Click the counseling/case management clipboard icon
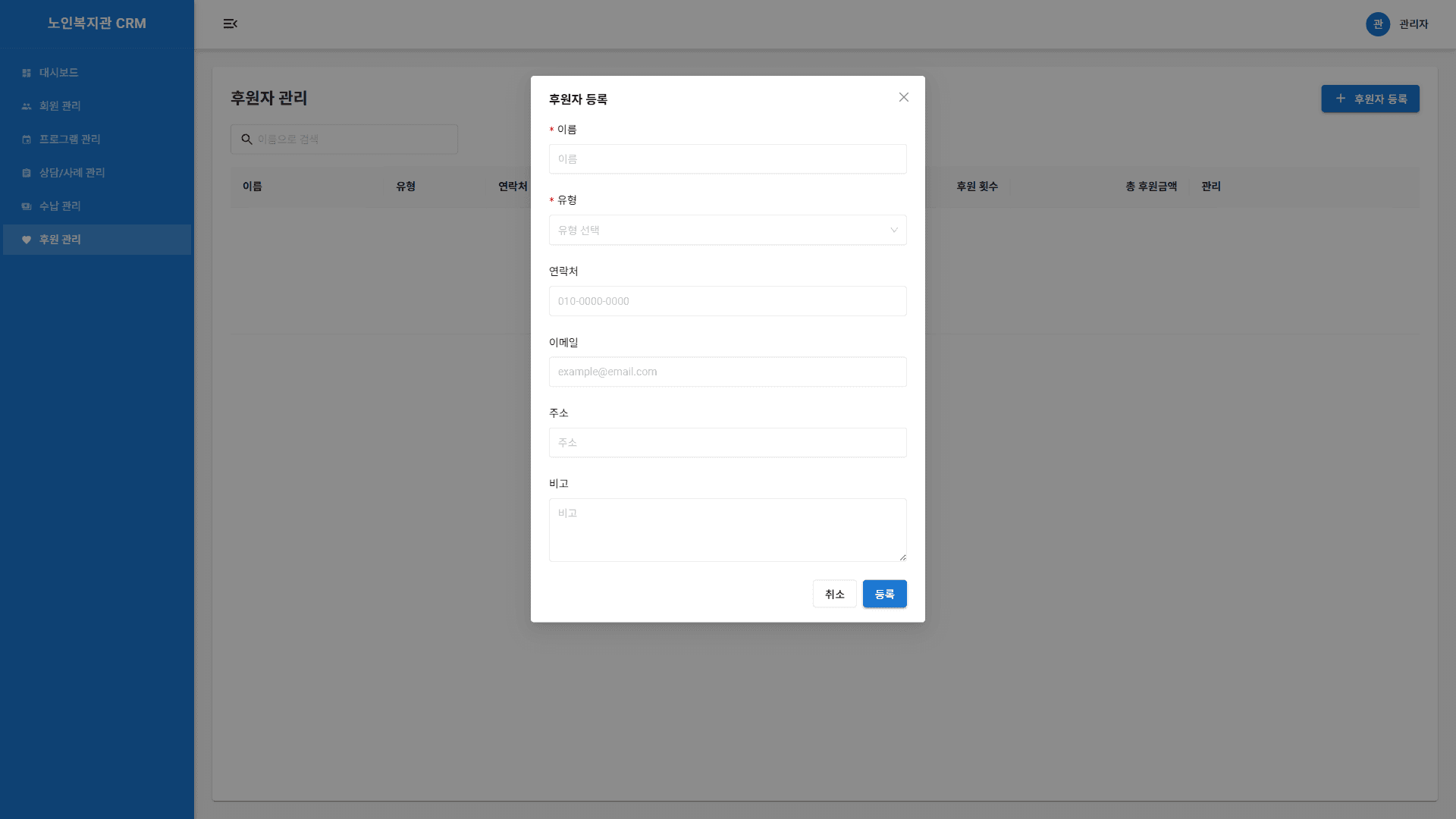The width and height of the screenshot is (1456, 819). [27, 173]
